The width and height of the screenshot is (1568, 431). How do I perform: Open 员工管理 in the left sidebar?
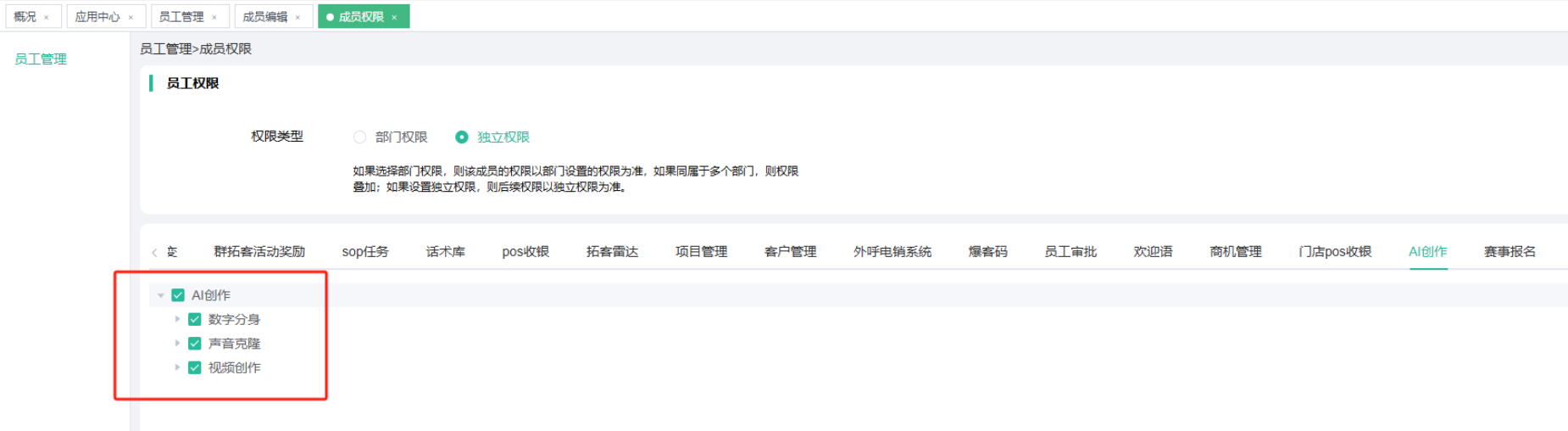pyautogui.click(x=41, y=59)
